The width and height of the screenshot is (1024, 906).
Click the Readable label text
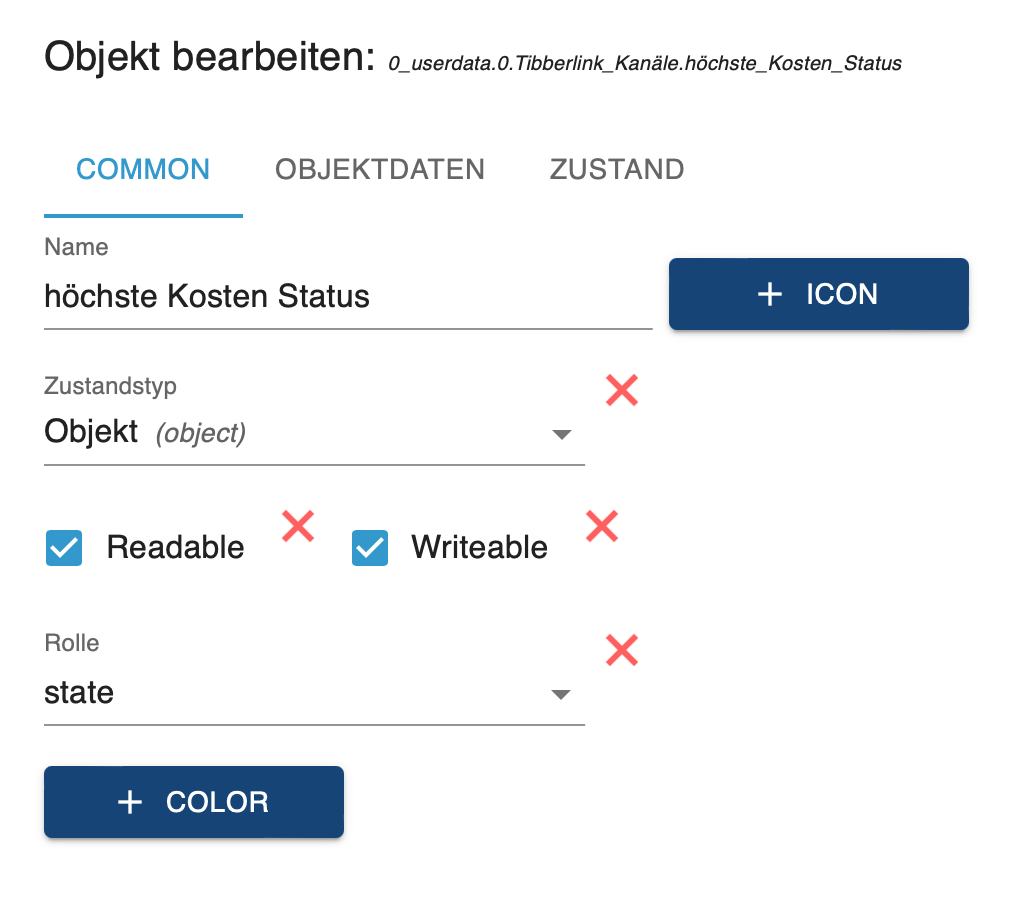[175, 548]
